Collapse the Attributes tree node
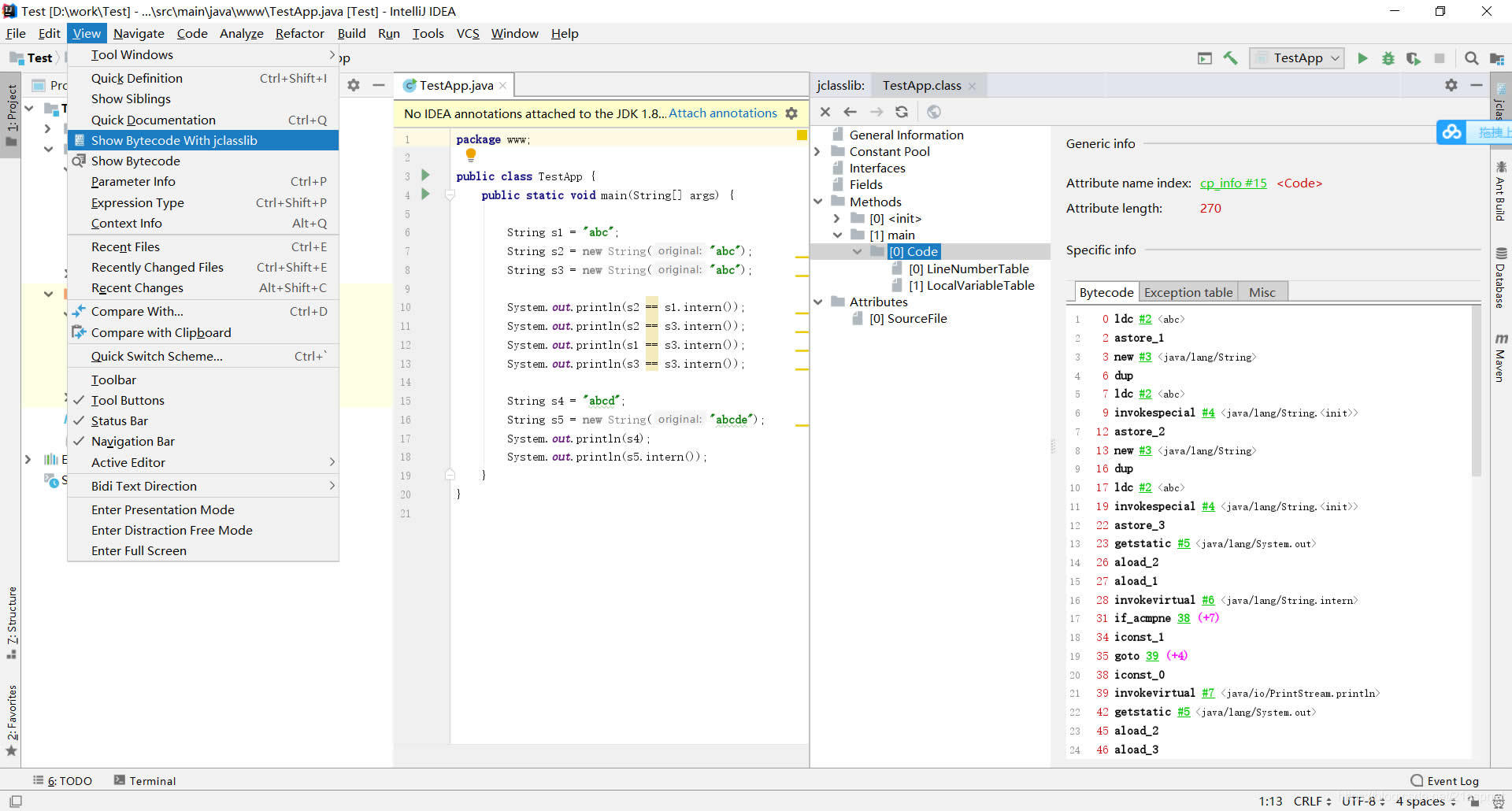Viewport: 1512px width, 811px height. (x=817, y=302)
